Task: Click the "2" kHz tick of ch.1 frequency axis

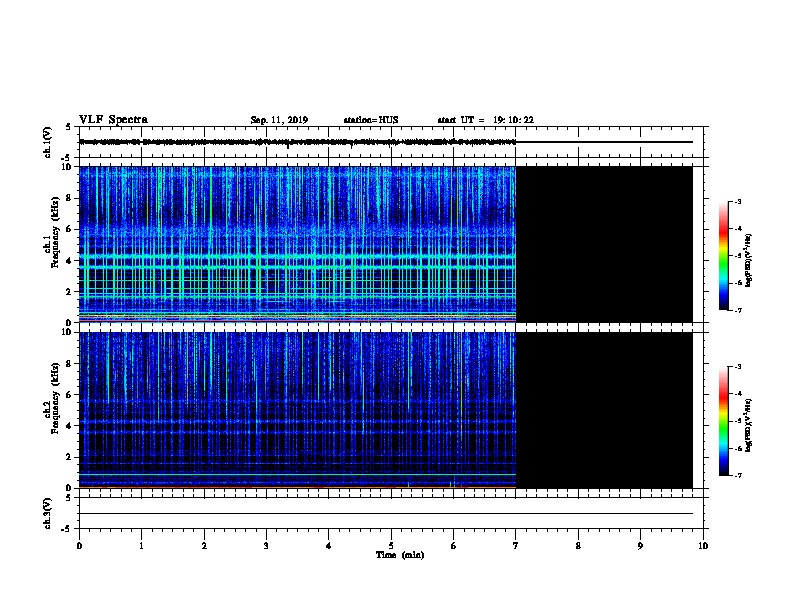Action: tap(70, 291)
